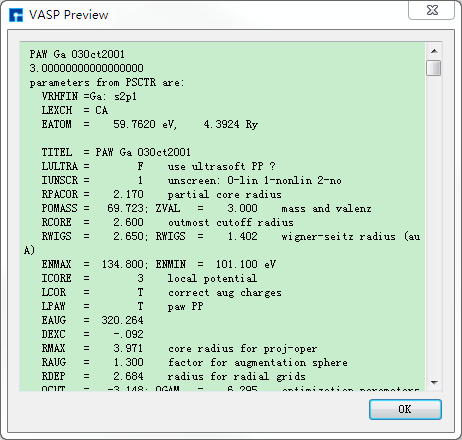The height and width of the screenshot is (440, 462).
Task: Click the RWIGS value 2.650
Action: pos(130,236)
